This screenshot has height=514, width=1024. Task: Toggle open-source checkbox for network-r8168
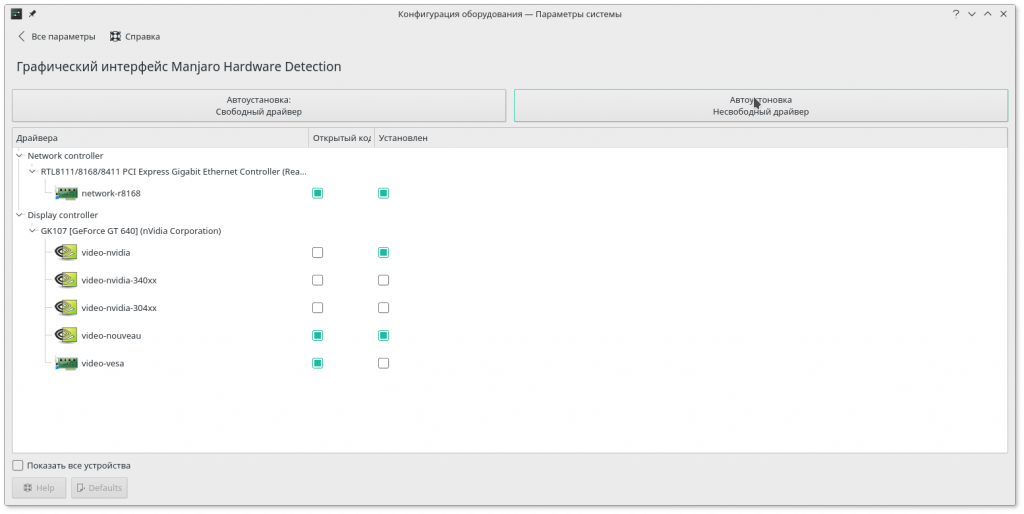317,193
